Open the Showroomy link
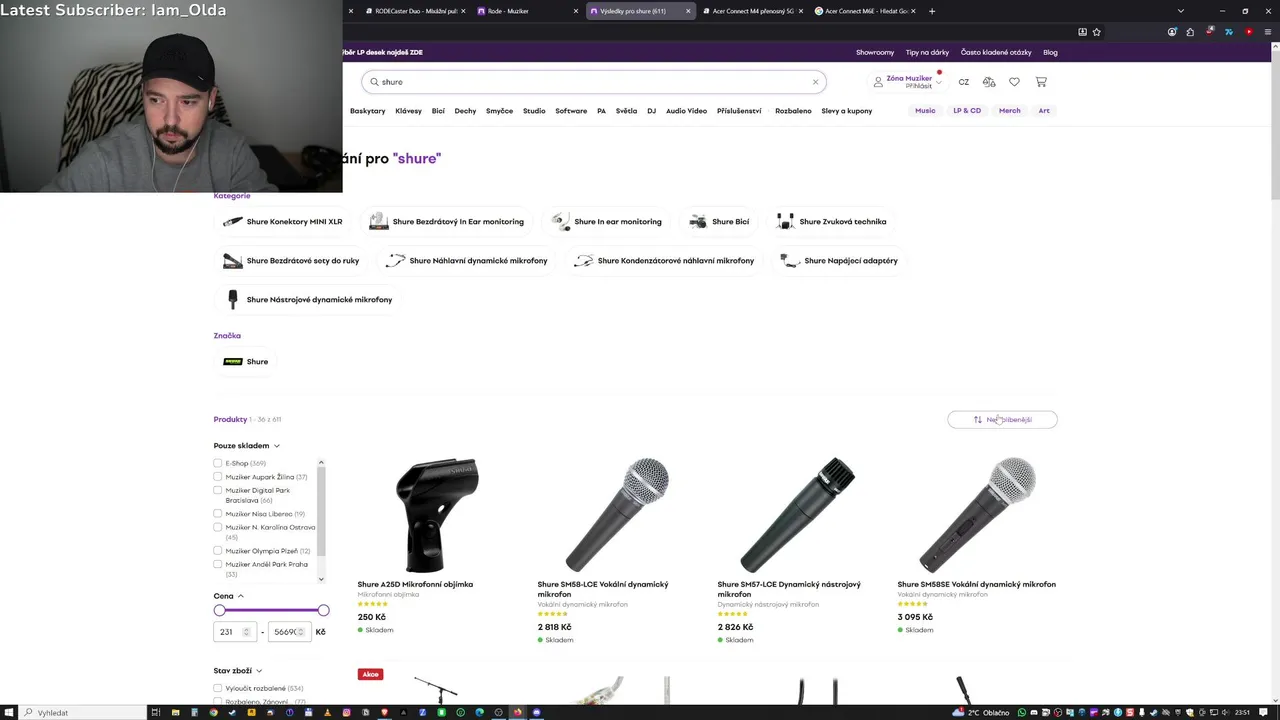The width and height of the screenshot is (1280, 720). point(875,52)
